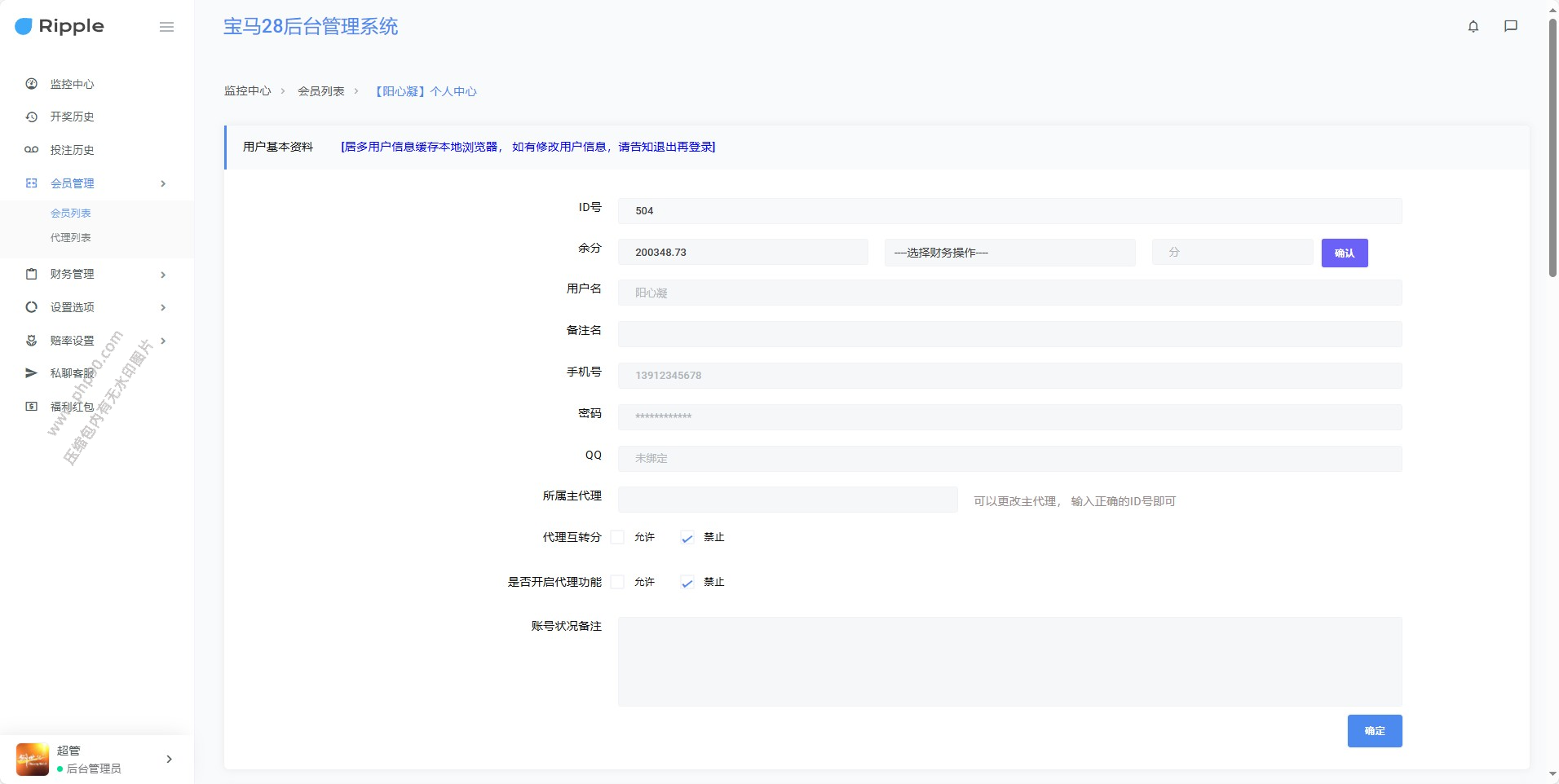Click the 投注历史 sidebar icon

(32, 150)
